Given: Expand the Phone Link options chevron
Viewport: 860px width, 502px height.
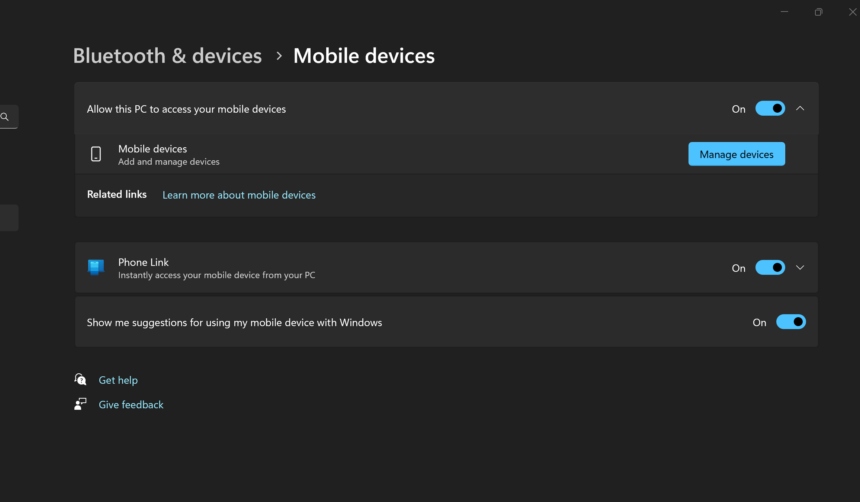Looking at the screenshot, I should (800, 268).
